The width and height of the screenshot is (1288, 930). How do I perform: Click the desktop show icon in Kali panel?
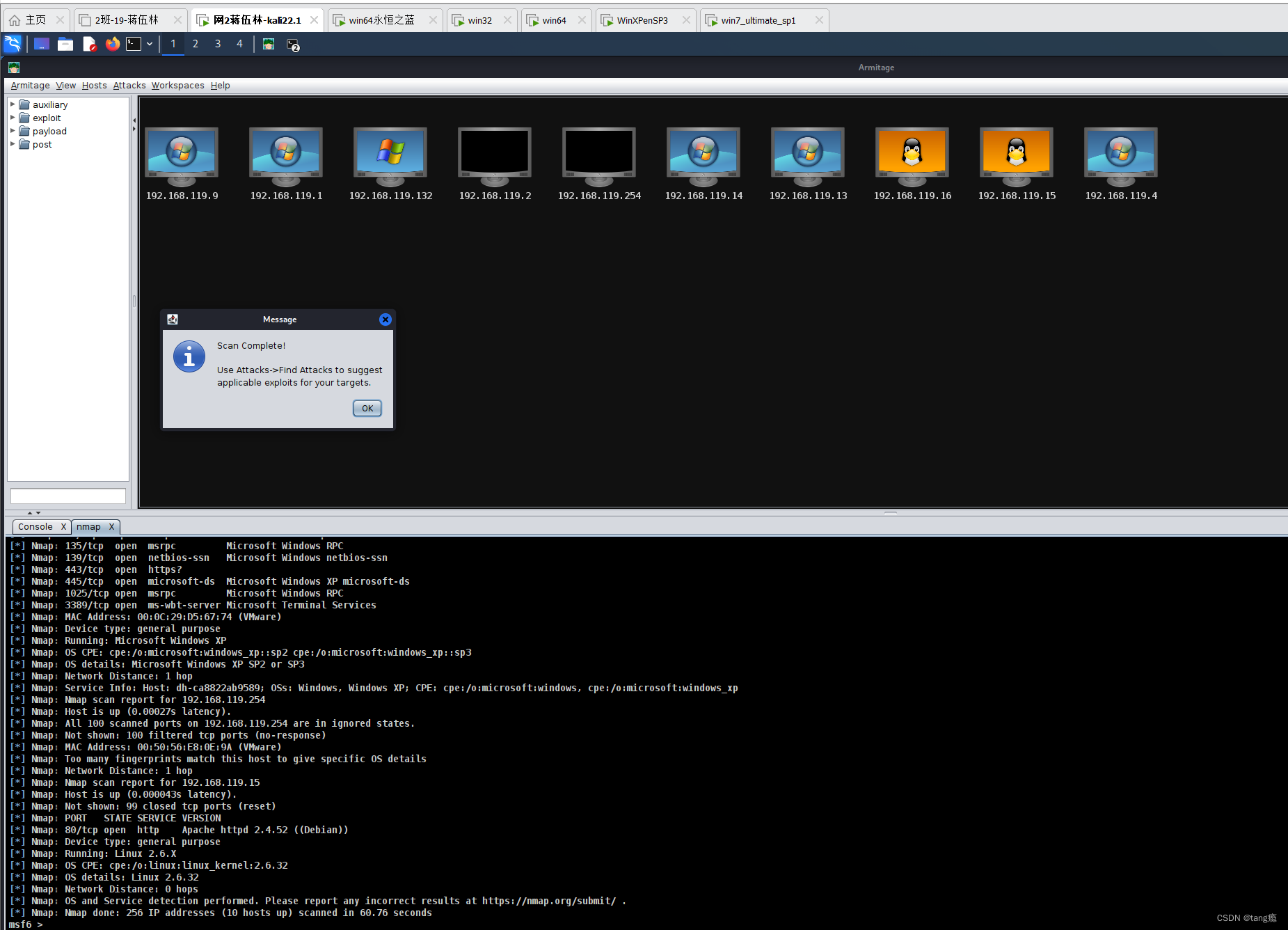[x=42, y=44]
